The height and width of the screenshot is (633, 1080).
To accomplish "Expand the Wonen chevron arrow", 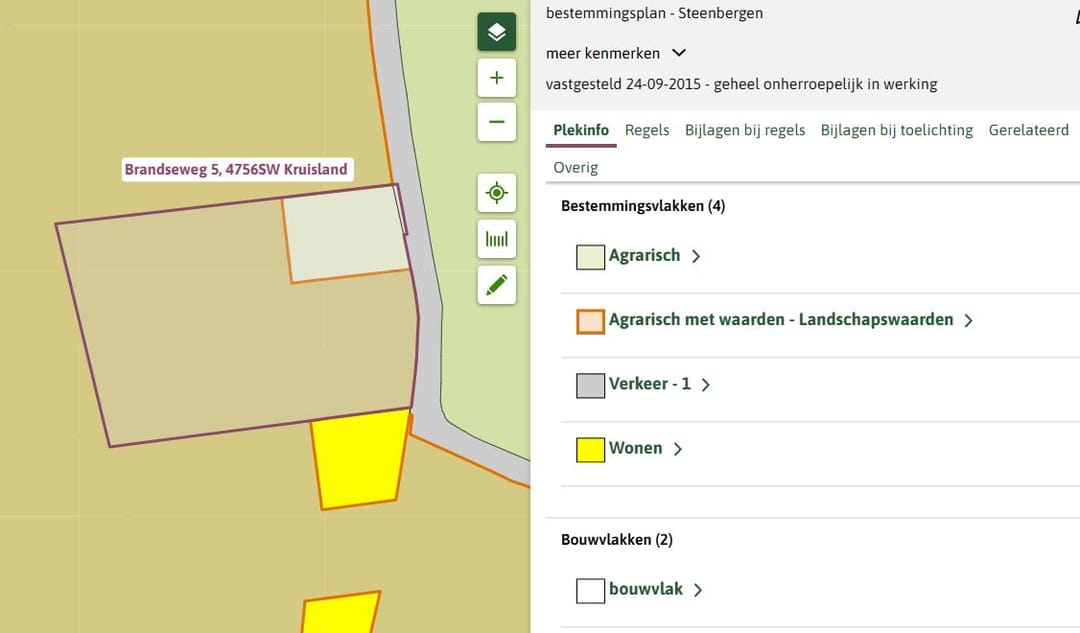I will coord(678,449).
